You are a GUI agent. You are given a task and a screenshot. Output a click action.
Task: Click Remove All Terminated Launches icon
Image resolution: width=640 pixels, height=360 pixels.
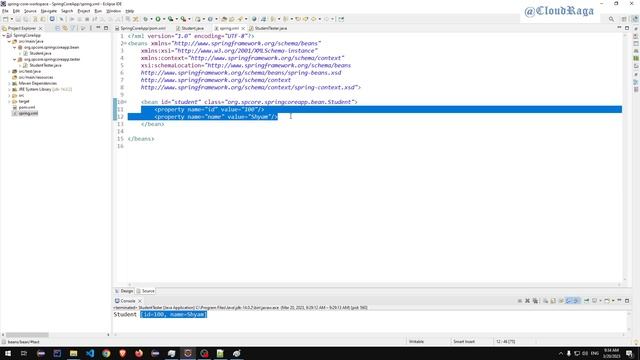[x=535, y=301]
